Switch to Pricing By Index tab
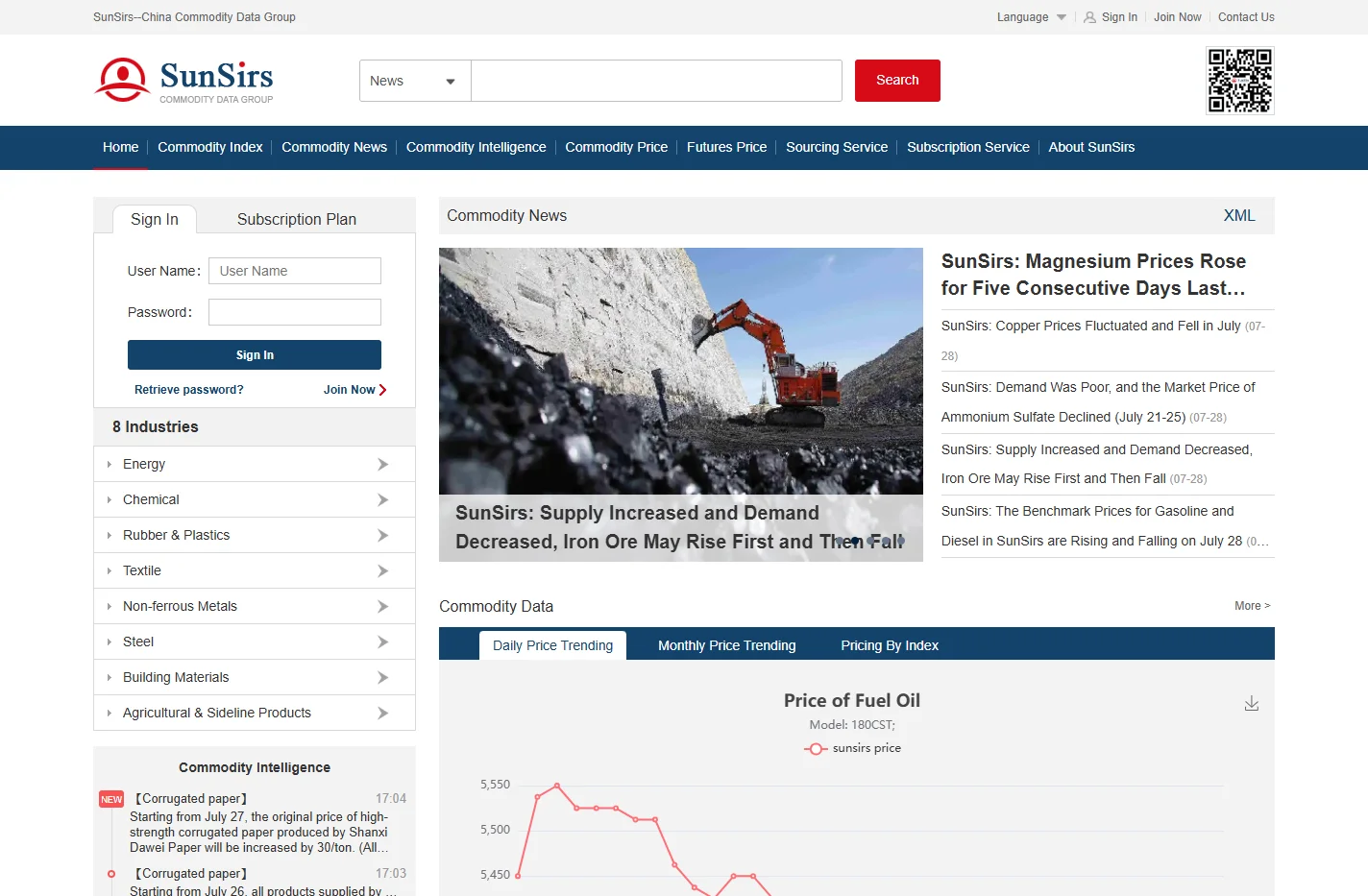Viewport: 1368px width, 896px height. (x=890, y=645)
